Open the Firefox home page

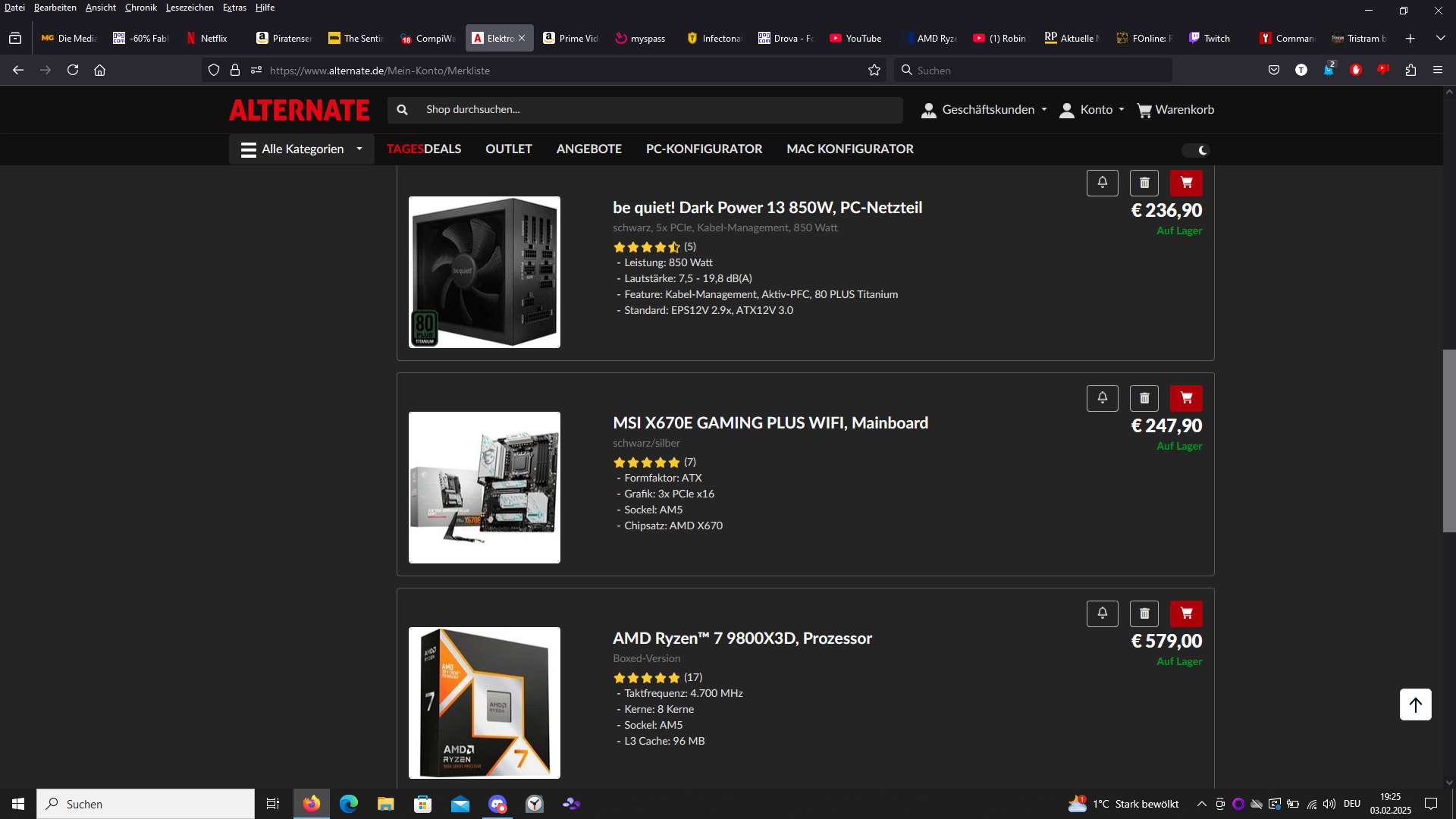(x=99, y=70)
